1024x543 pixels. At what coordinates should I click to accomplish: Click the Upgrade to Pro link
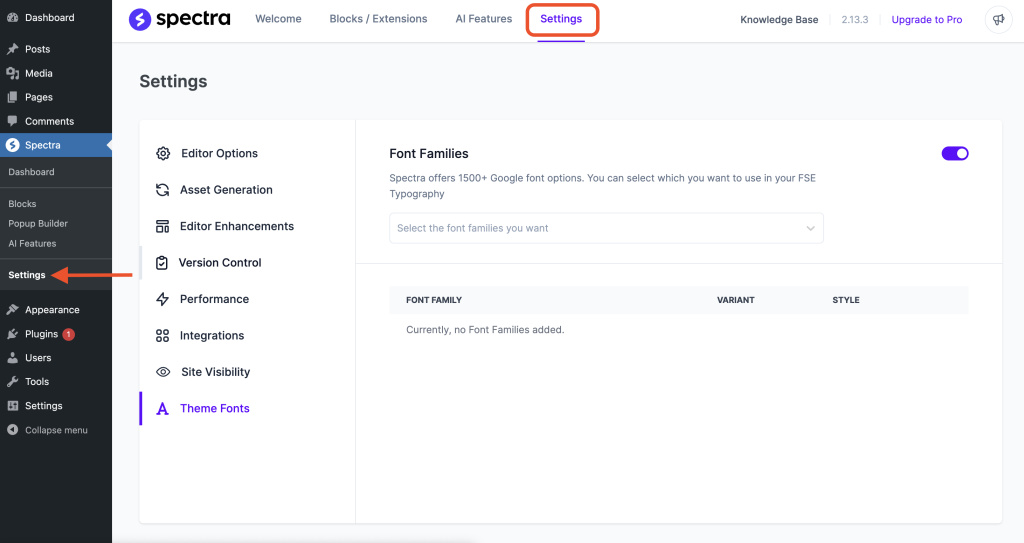click(x=926, y=20)
